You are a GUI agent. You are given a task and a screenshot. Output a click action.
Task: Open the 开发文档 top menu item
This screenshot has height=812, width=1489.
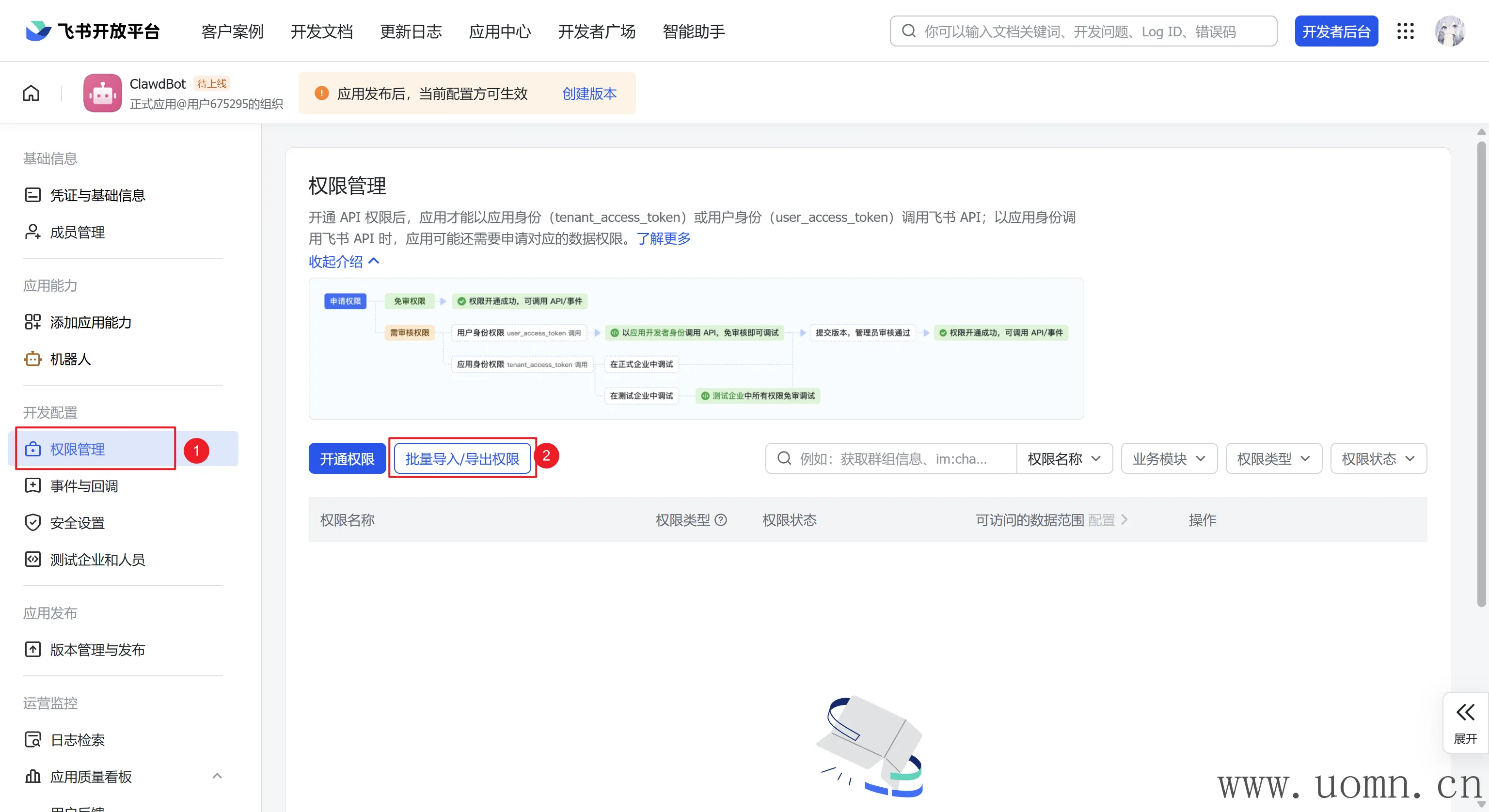(321, 31)
